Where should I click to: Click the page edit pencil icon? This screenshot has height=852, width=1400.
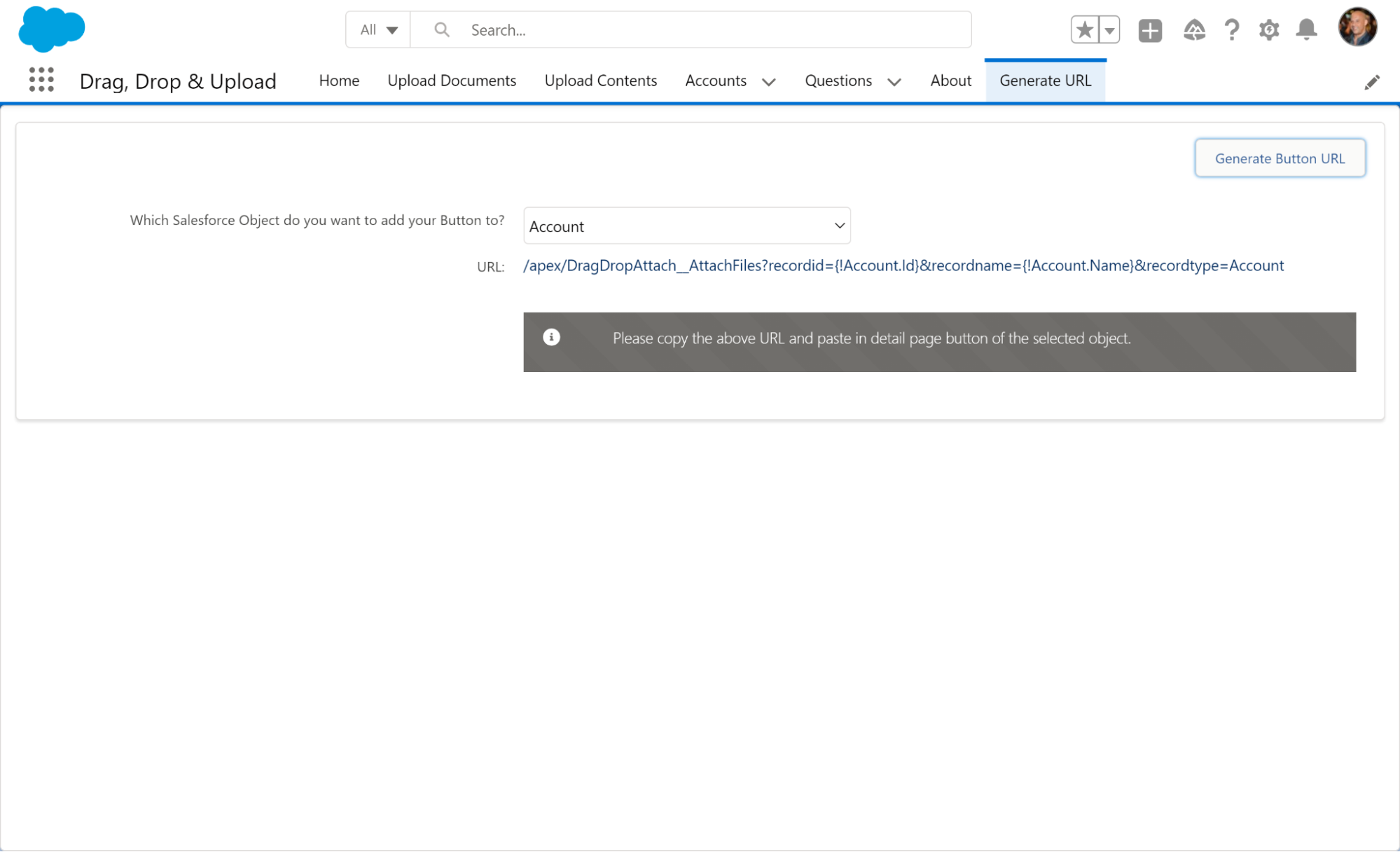coord(1372,81)
